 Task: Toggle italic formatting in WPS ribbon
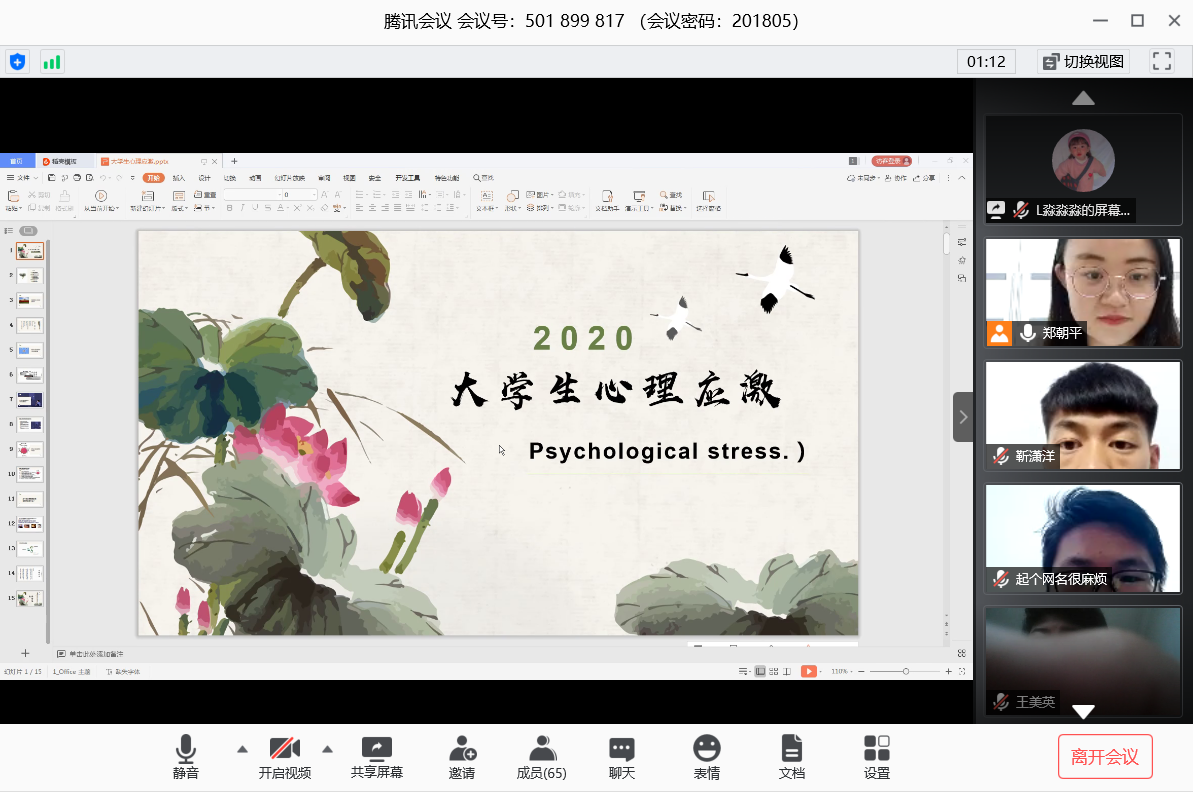242,208
